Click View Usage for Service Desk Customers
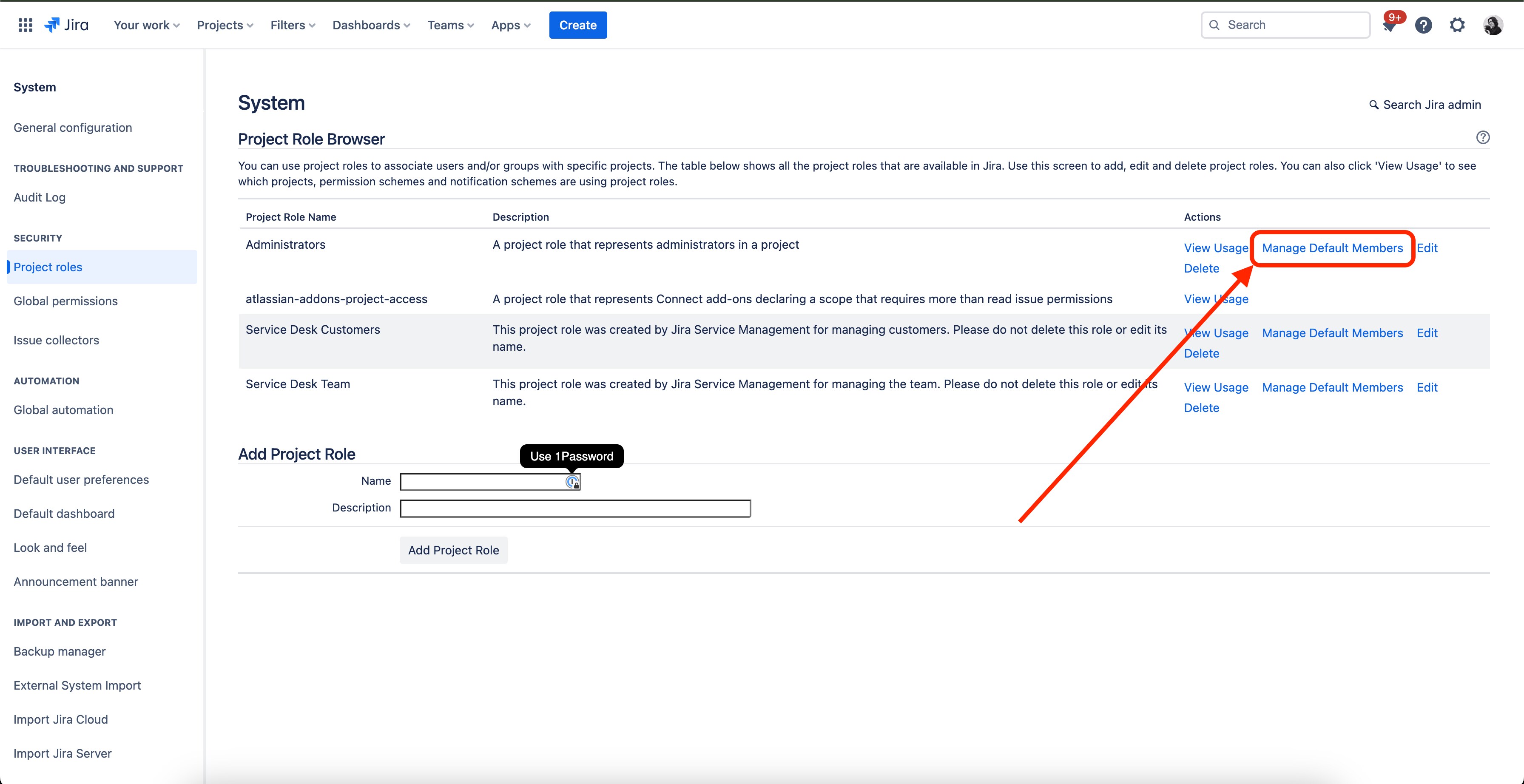Screen dimensions: 1524x784 click(x=1216, y=333)
